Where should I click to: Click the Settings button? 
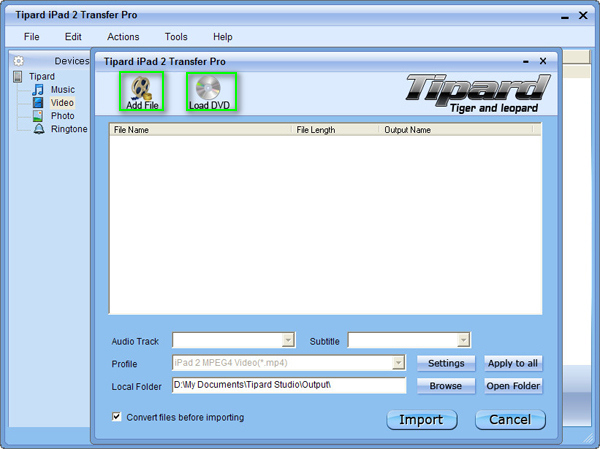[446, 363]
